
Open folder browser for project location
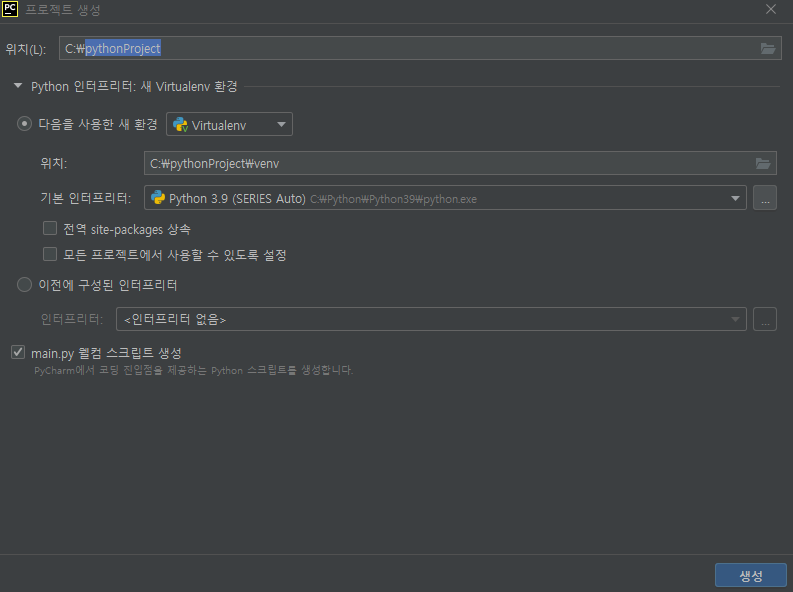[x=768, y=49]
